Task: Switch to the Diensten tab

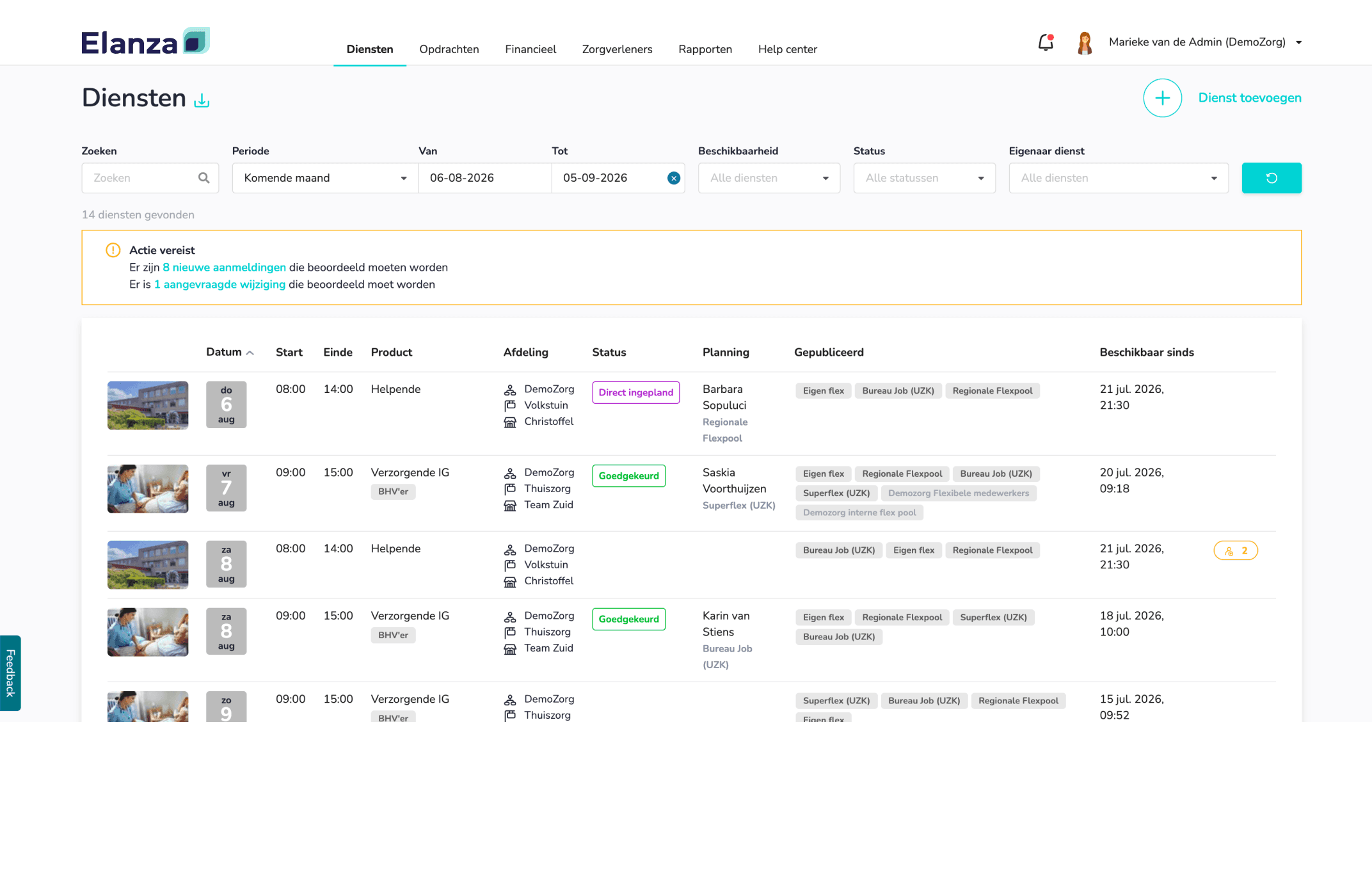Action: pyautogui.click(x=370, y=49)
